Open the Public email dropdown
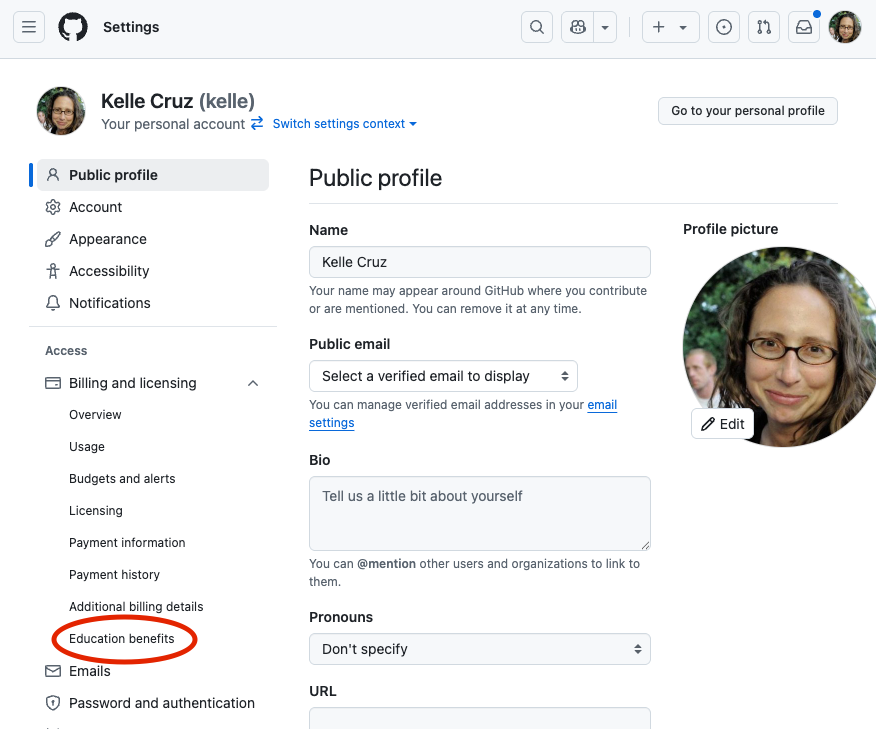This screenshot has height=729, width=876. coord(444,376)
